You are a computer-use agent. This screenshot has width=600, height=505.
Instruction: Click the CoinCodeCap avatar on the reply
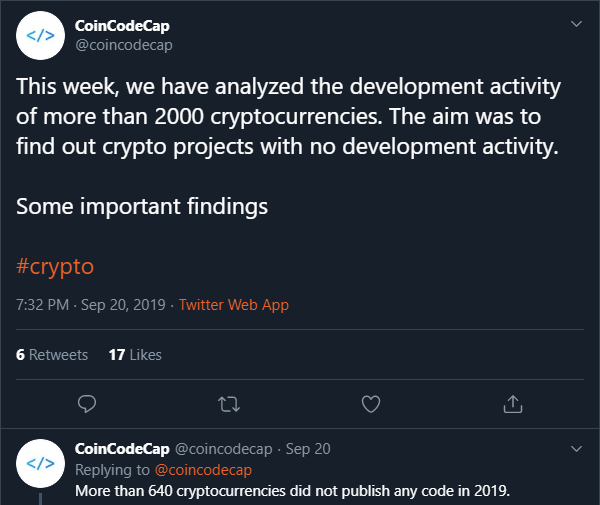pyautogui.click(x=40, y=462)
